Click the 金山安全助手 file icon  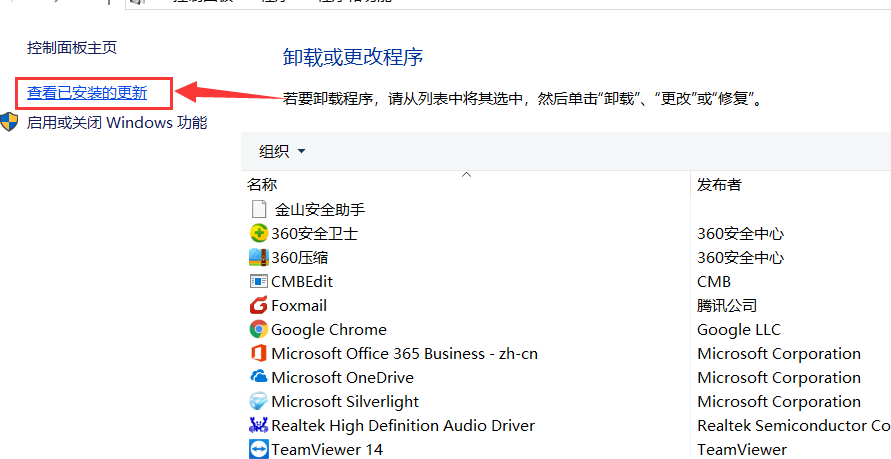pos(259,209)
